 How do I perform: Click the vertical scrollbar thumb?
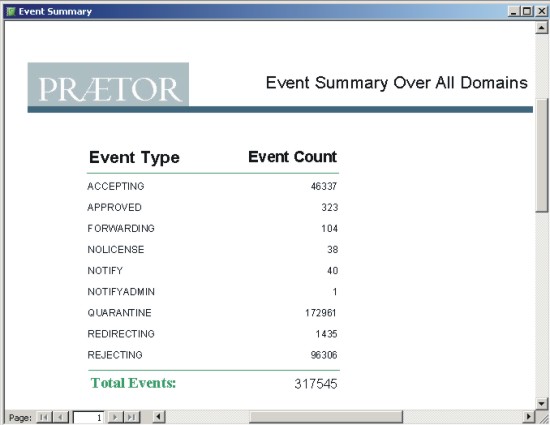click(x=542, y=156)
